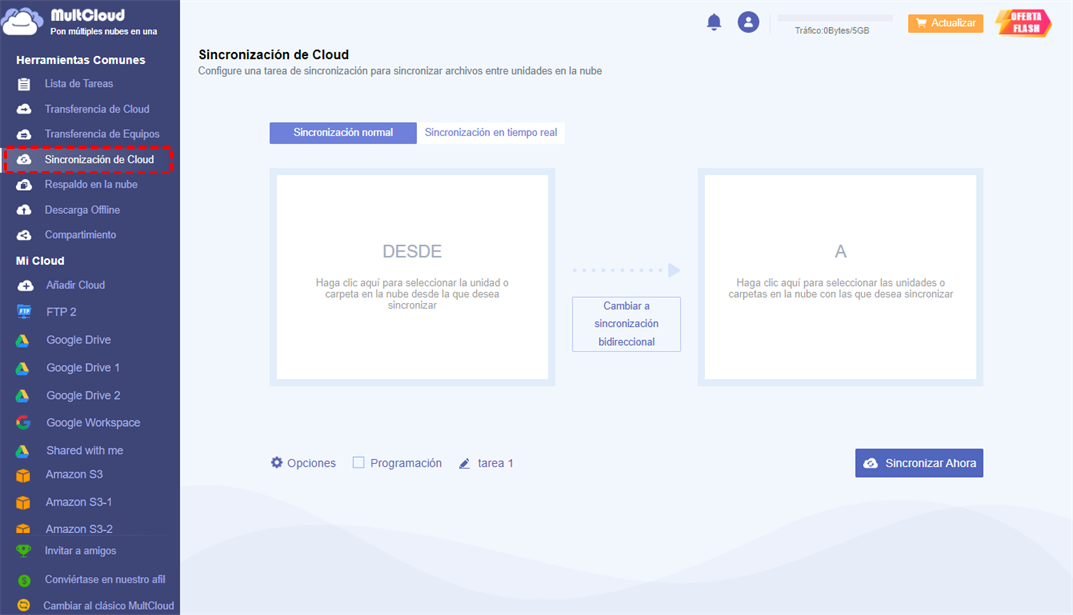Click Cambiar a sincronización bidireccional button
The height and width of the screenshot is (615, 1073).
click(x=626, y=324)
